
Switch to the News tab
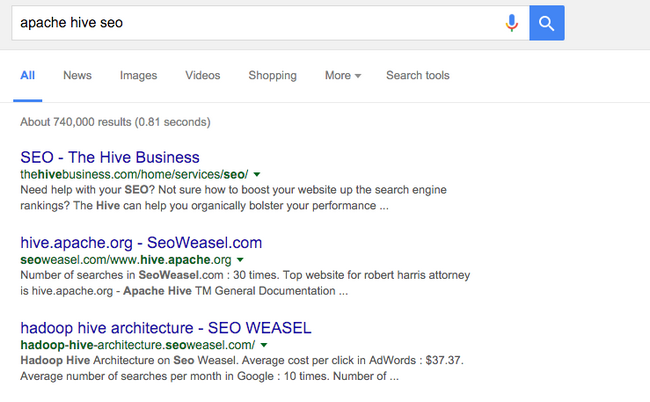(x=77, y=76)
